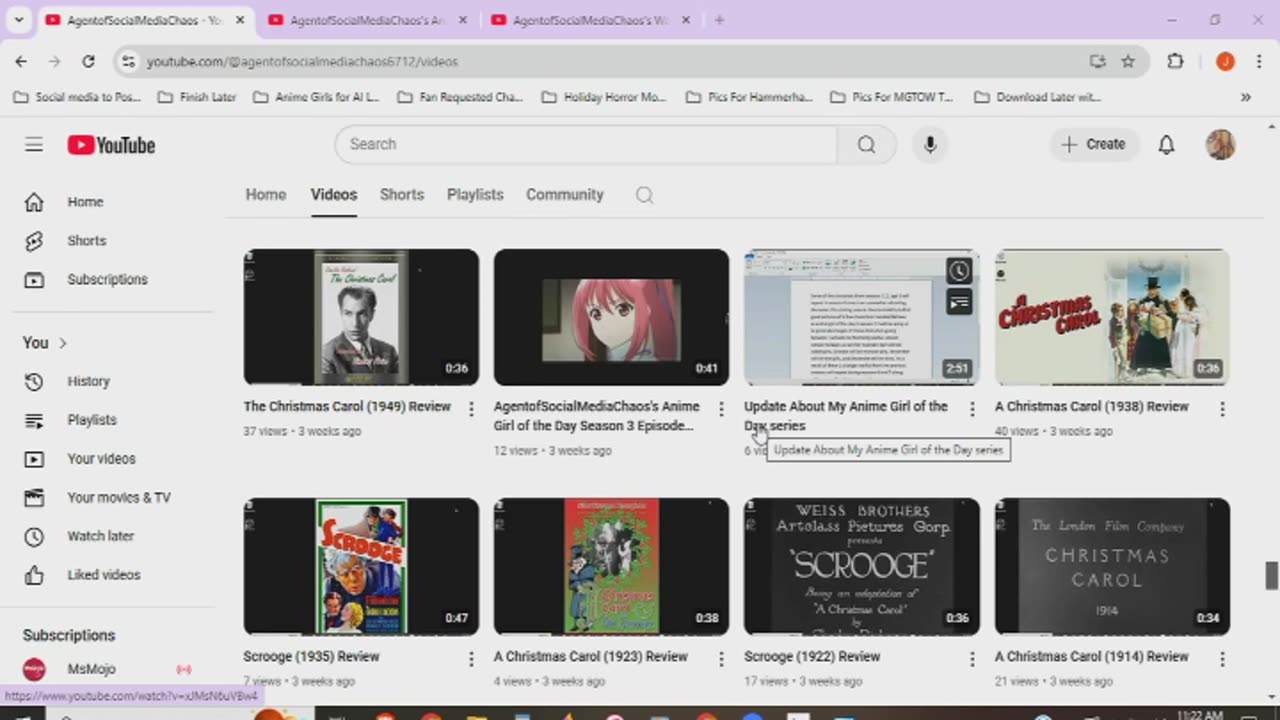This screenshot has height=720, width=1280.
Task: Show more bookmarks with double chevron
Action: click(1245, 97)
